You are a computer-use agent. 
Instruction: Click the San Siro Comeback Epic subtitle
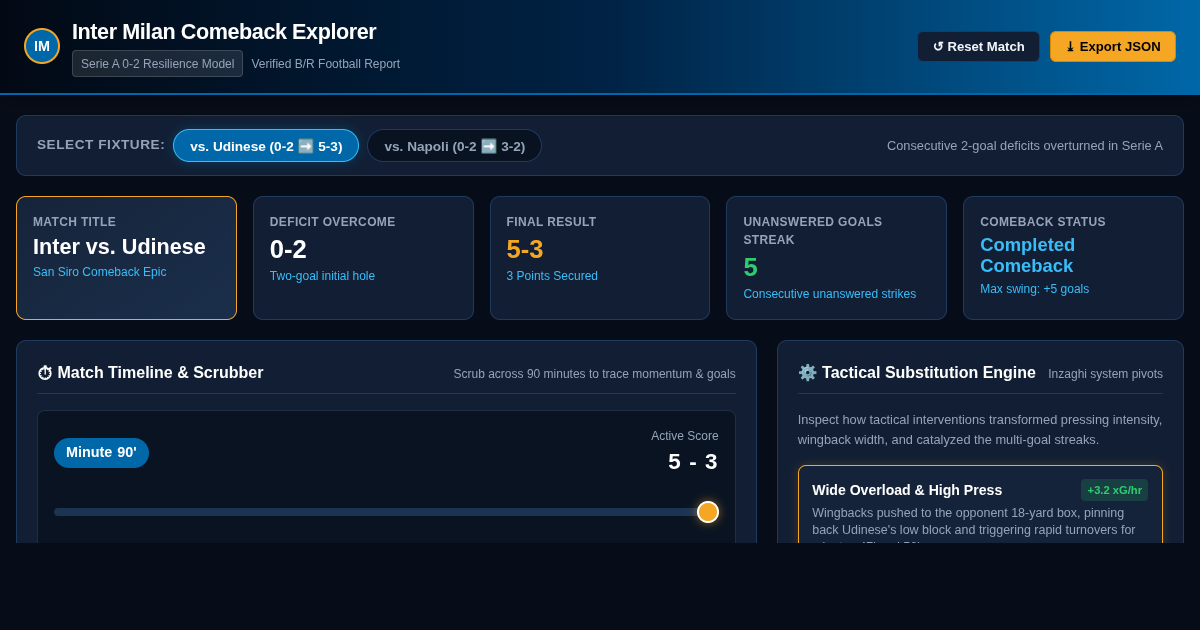(100, 272)
